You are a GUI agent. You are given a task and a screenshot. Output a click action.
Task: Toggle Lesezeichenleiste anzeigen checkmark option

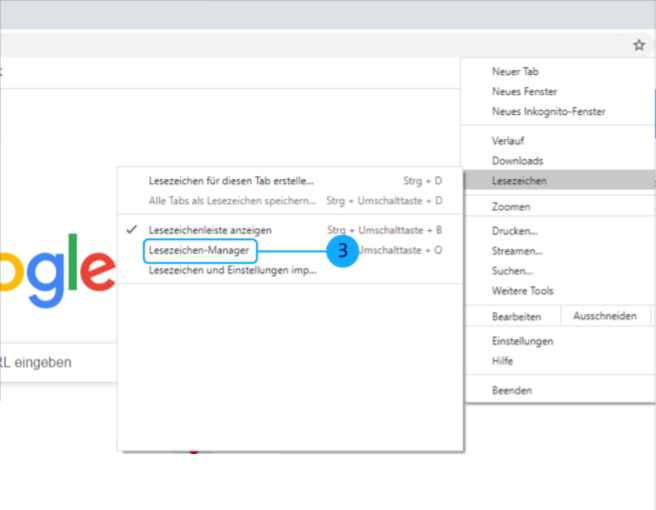(x=210, y=230)
